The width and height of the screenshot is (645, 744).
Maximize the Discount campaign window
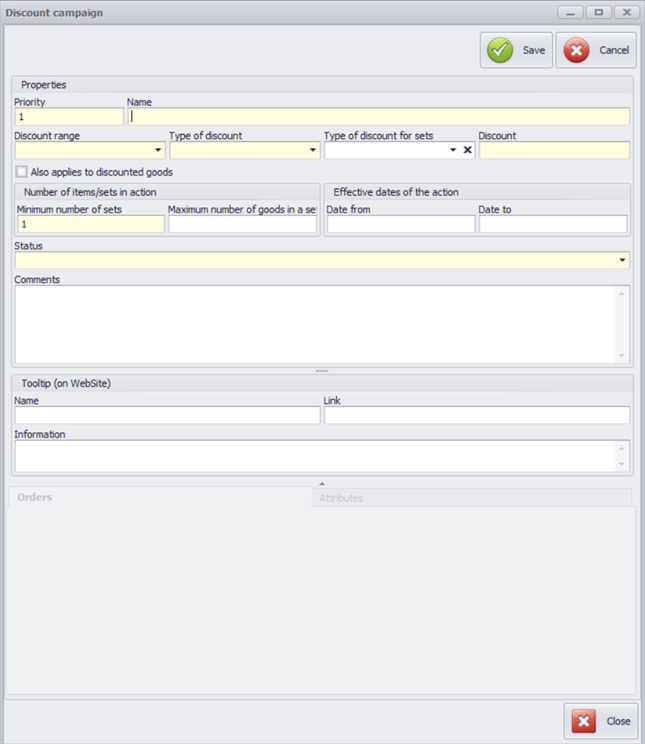tap(599, 13)
